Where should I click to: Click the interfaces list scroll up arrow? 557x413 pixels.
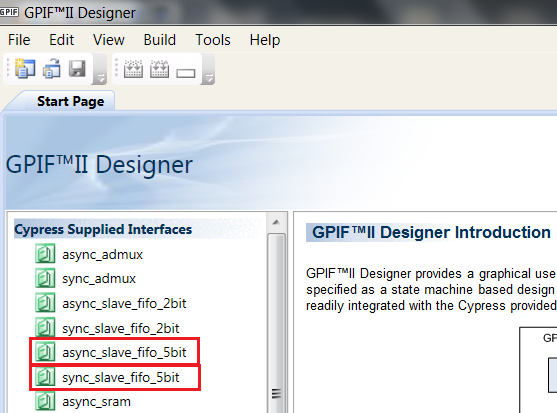click(276, 222)
